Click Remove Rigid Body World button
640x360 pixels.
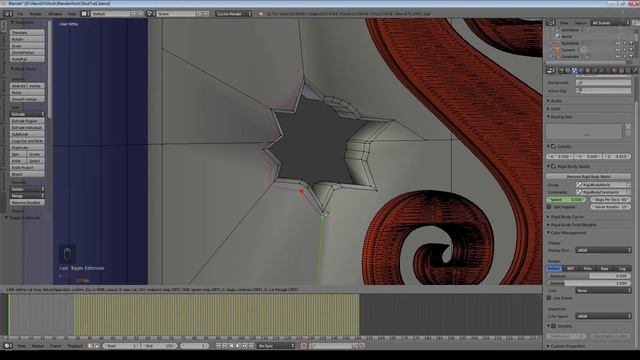pyautogui.click(x=588, y=176)
